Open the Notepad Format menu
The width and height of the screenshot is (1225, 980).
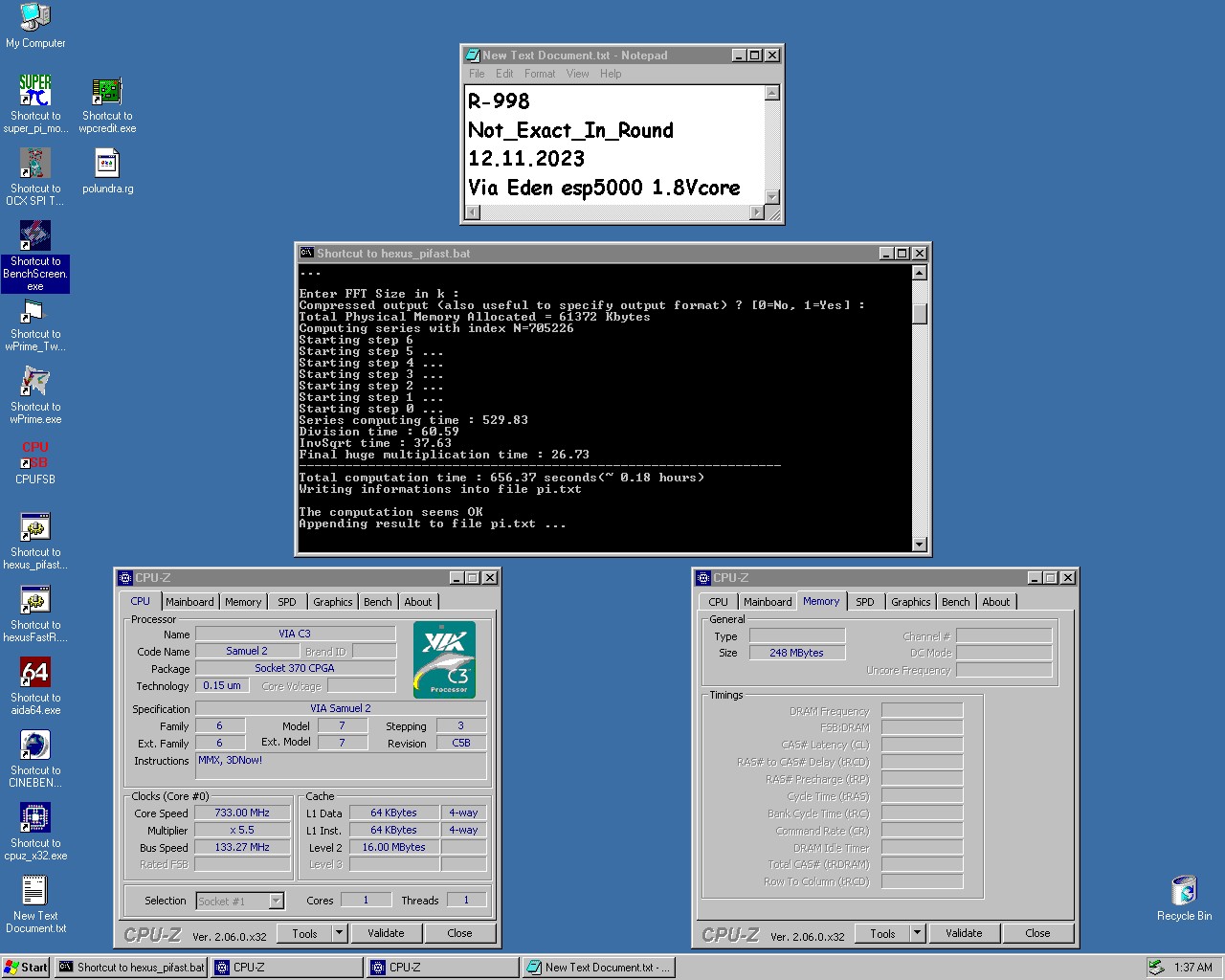click(540, 74)
